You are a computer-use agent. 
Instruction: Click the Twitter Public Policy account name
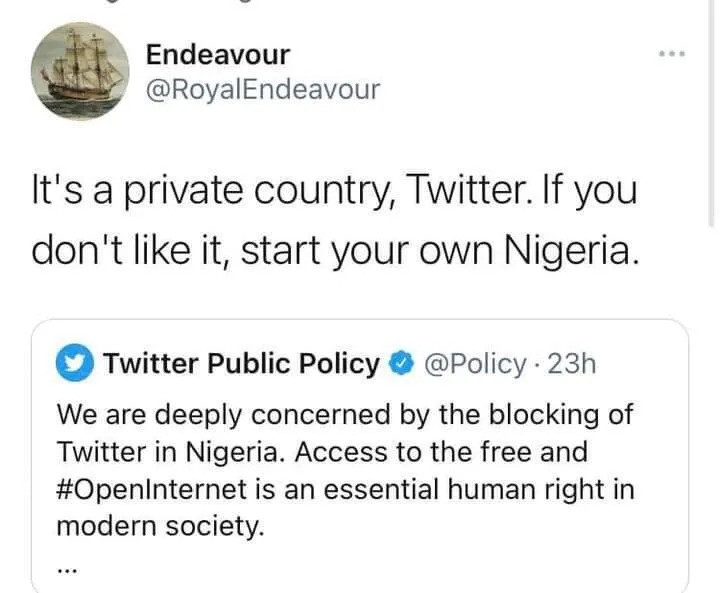pyautogui.click(x=241, y=364)
